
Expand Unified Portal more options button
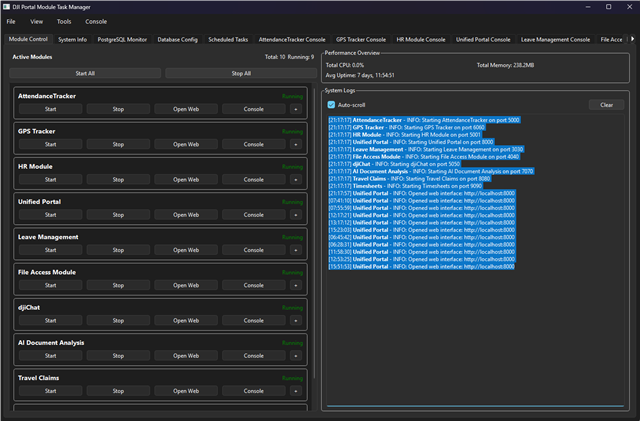tap(296, 215)
